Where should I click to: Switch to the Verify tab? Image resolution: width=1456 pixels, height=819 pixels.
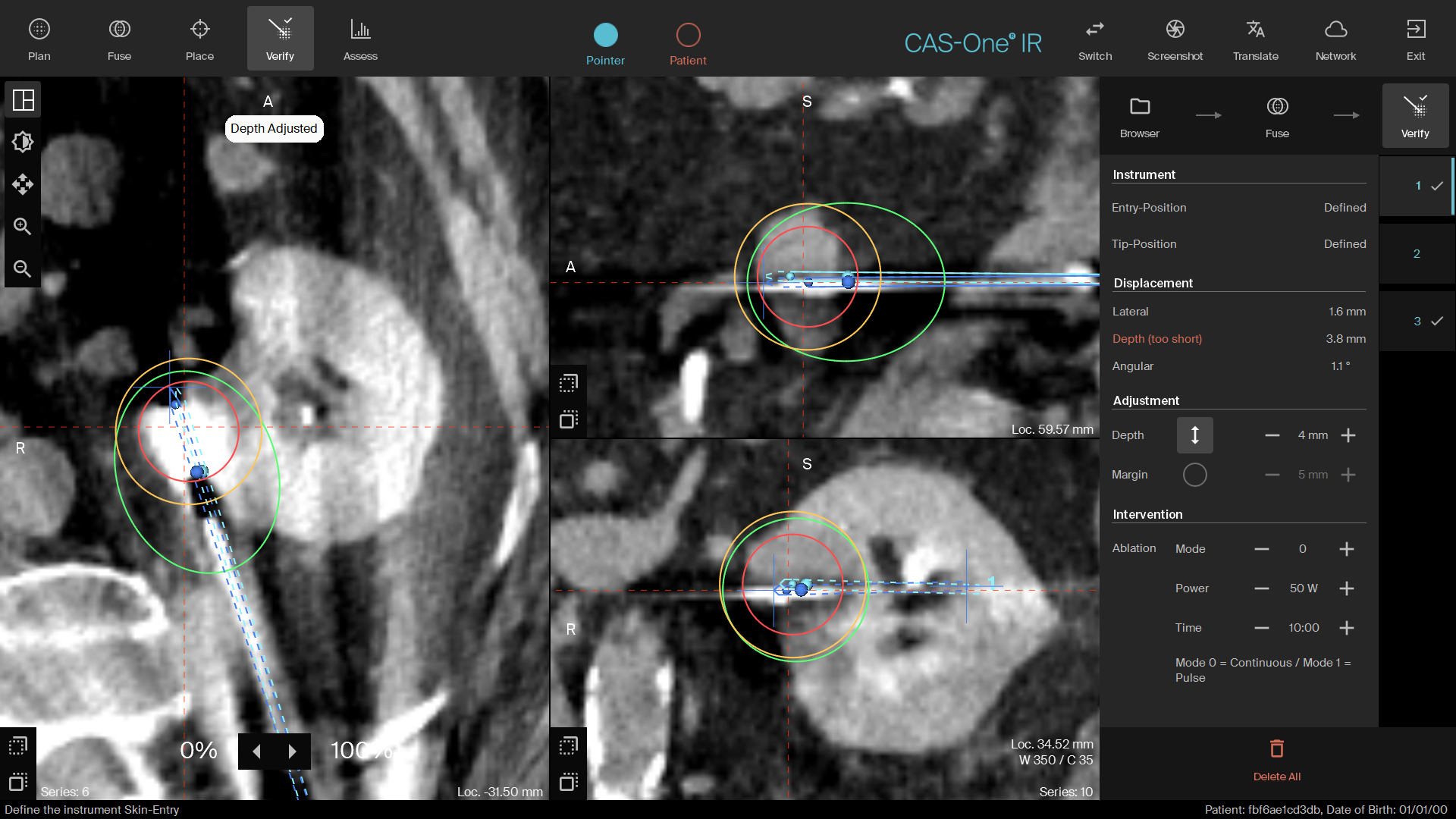[x=1415, y=115]
